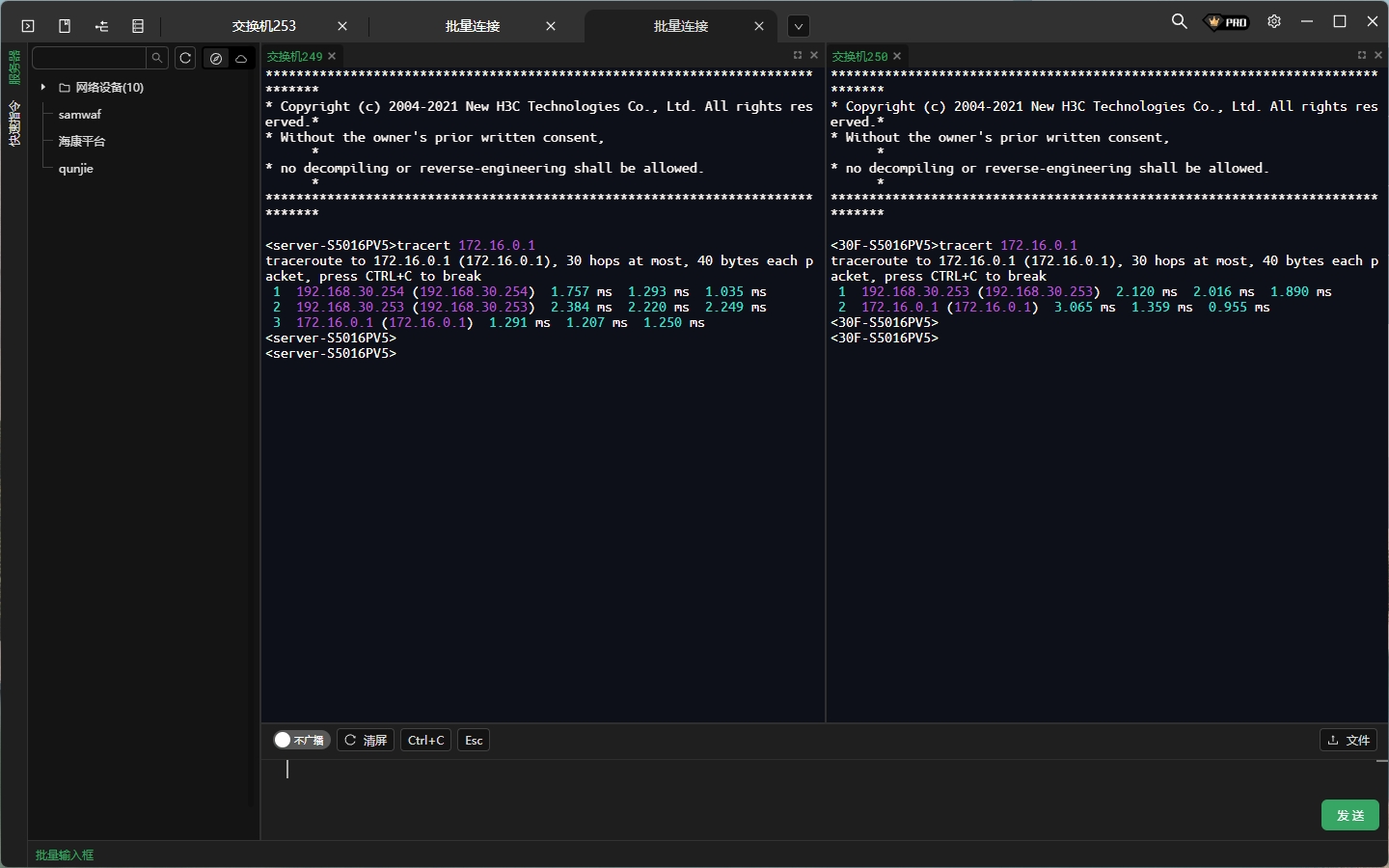Refresh the server list in the sidebar
This screenshot has width=1389, height=868.
[x=185, y=58]
